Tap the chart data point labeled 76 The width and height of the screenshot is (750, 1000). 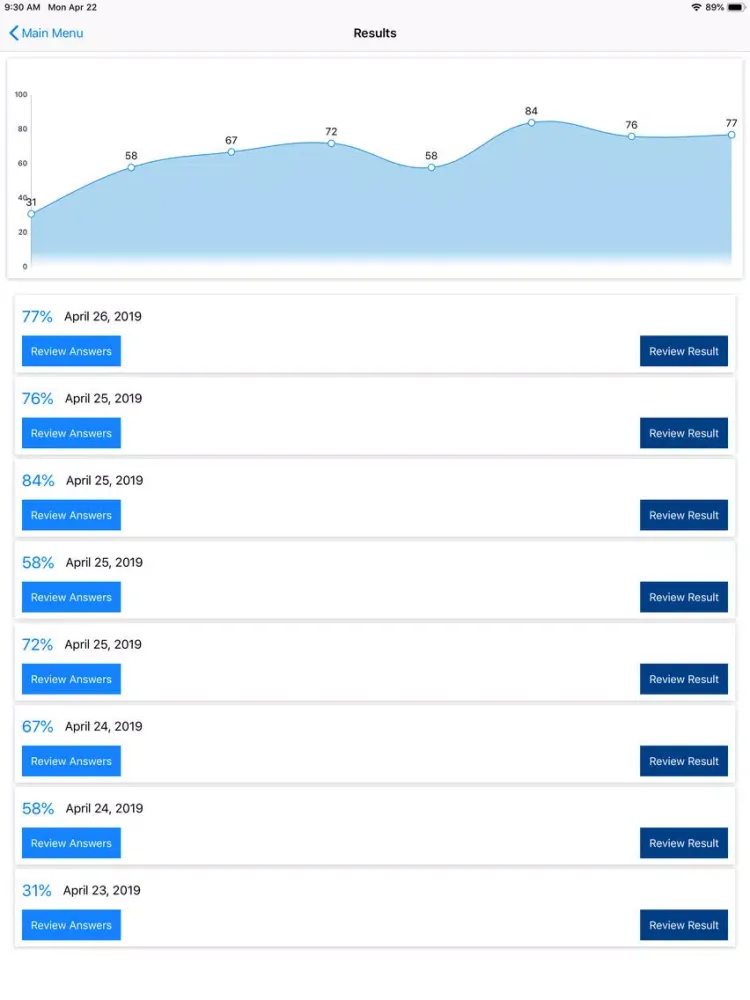pyautogui.click(x=631, y=136)
